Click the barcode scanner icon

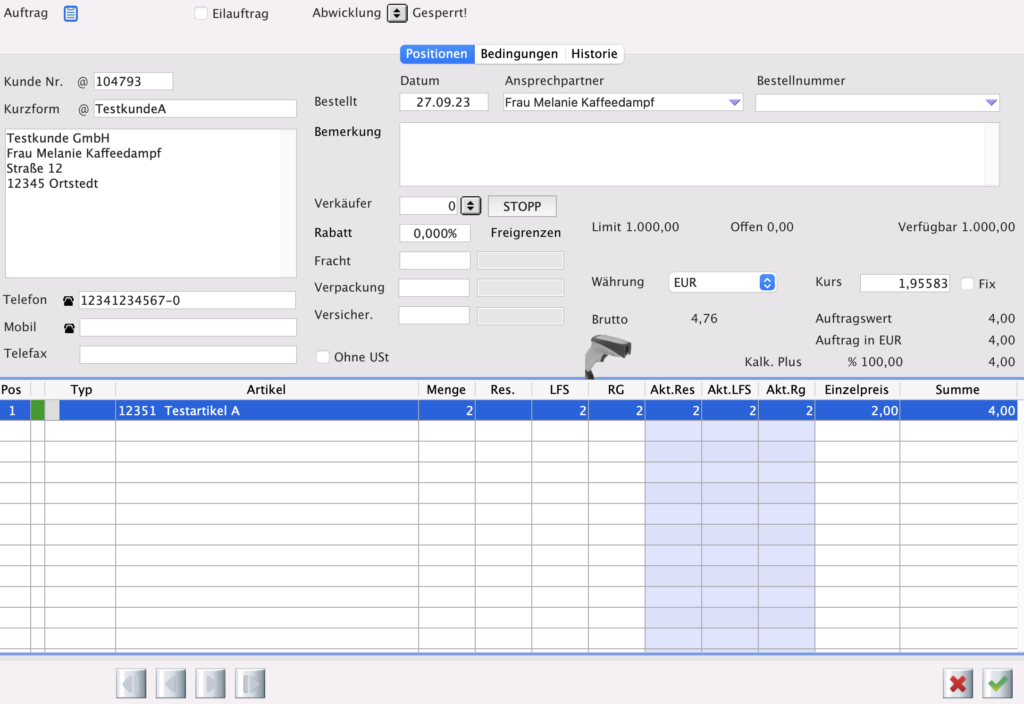[x=607, y=355]
